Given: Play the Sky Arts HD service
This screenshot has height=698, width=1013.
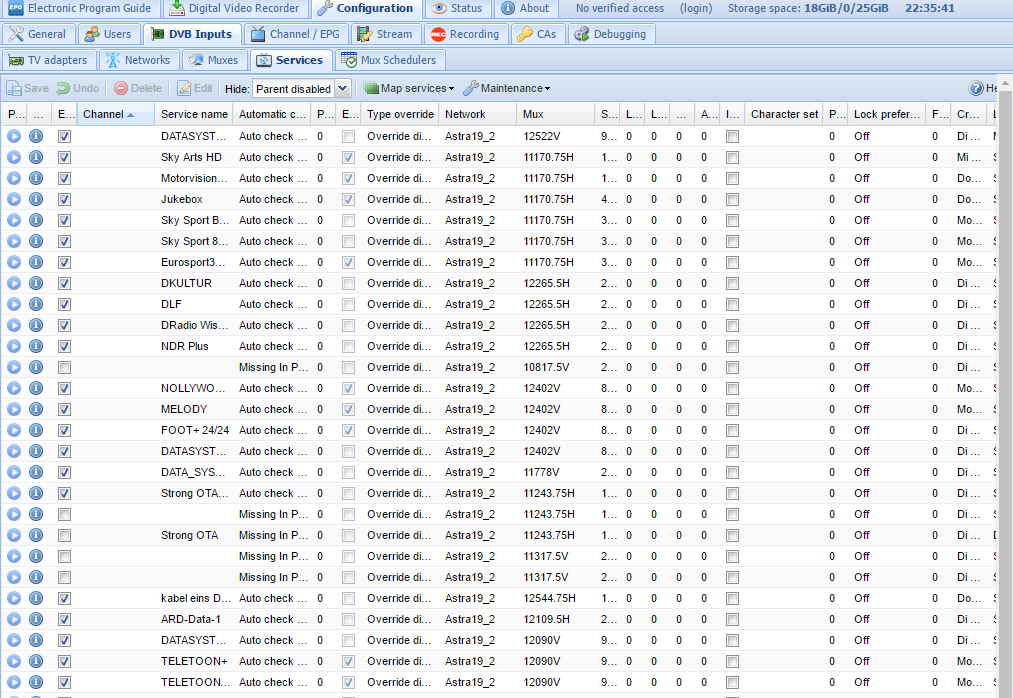Looking at the screenshot, I should coord(14,157).
